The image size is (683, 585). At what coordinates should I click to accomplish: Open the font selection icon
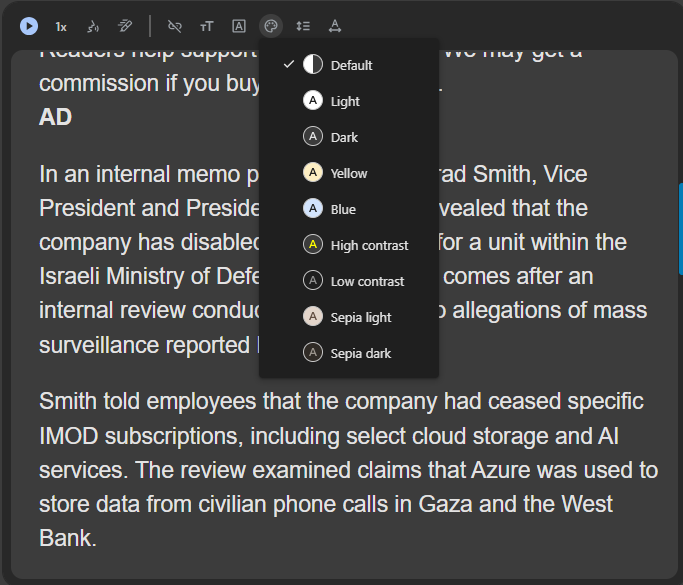(x=239, y=26)
